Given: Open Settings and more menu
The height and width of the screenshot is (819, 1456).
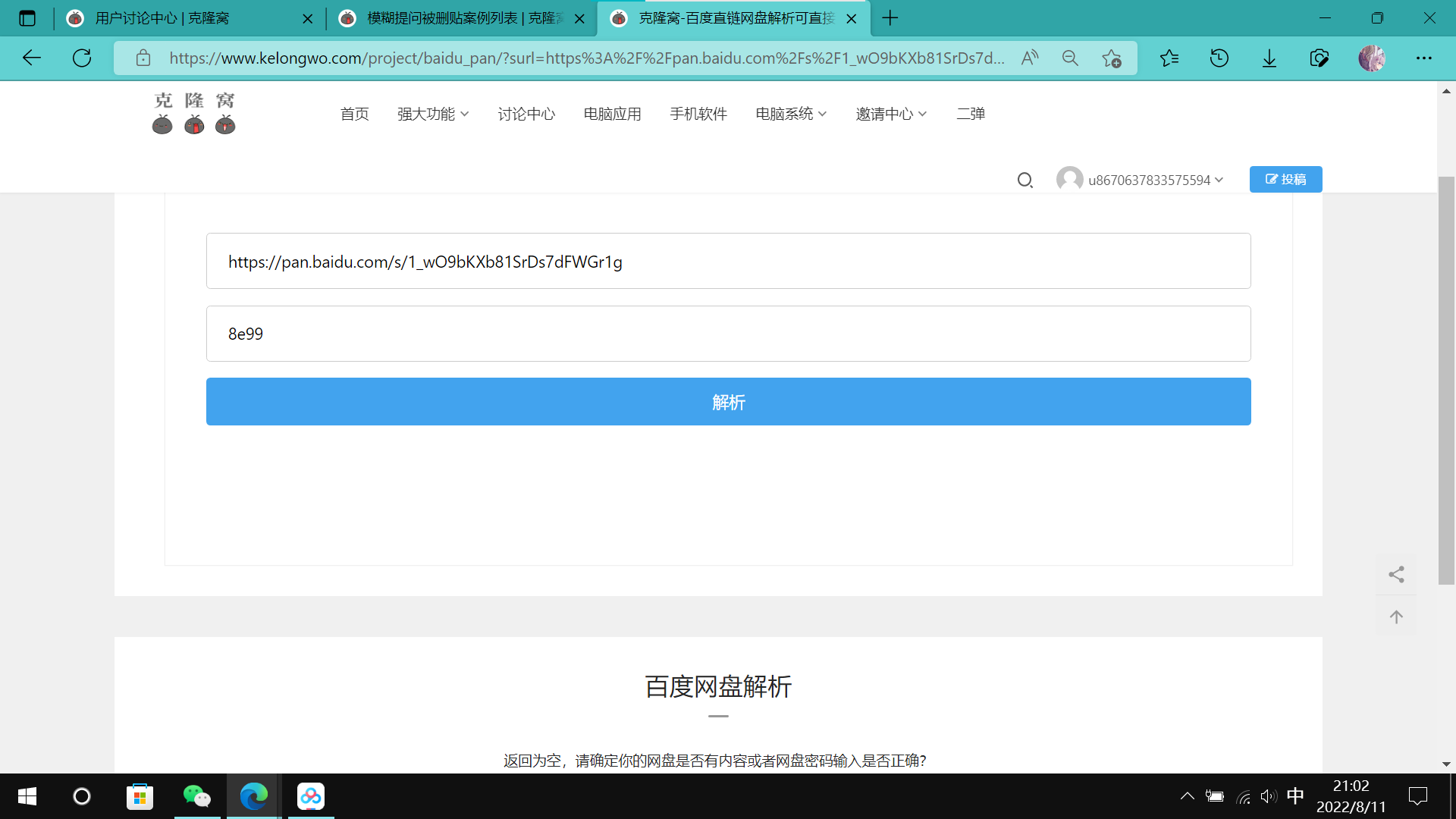Looking at the screenshot, I should tap(1424, 58).
